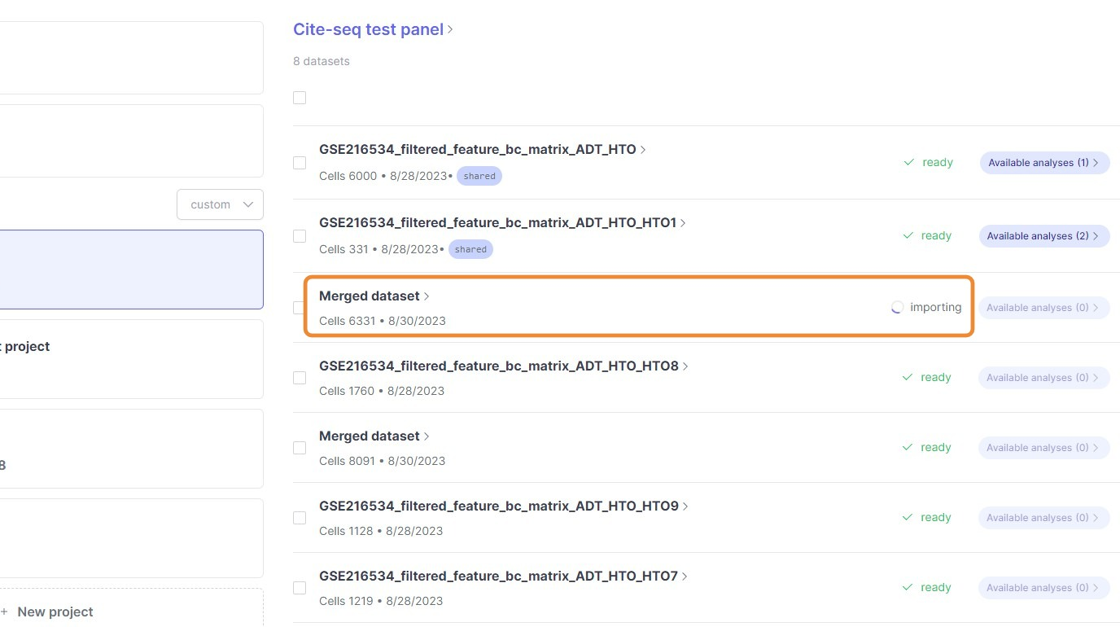Click the plus icon beside New project

4,612
